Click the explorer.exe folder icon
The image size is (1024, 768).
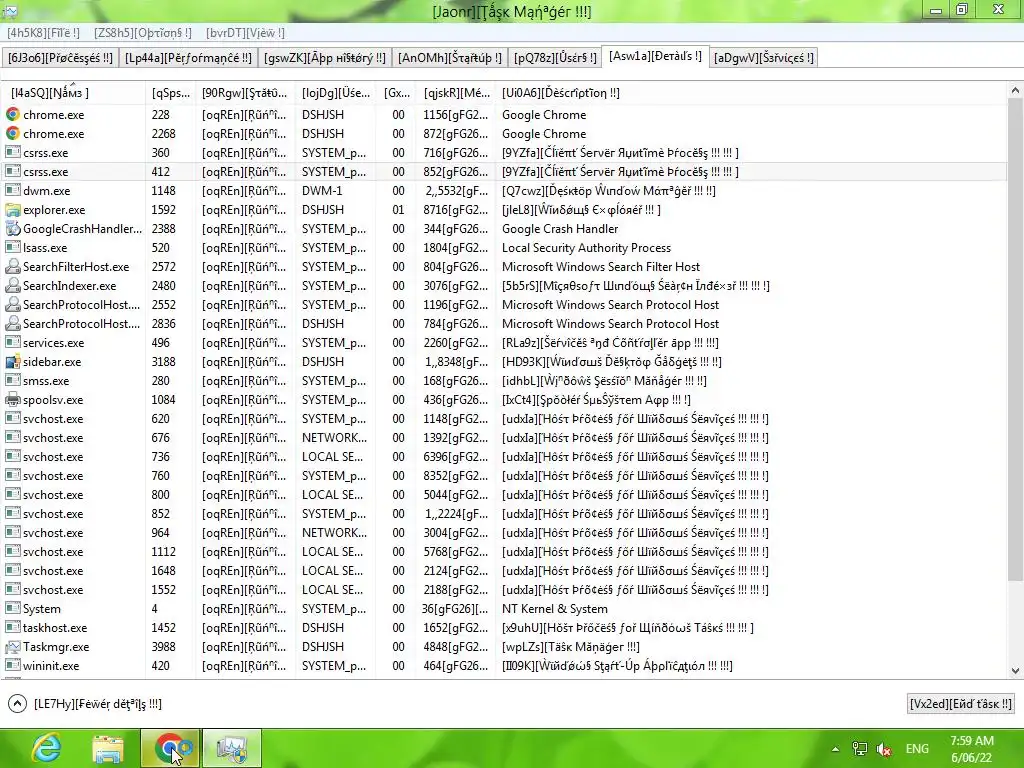point(12,210)
